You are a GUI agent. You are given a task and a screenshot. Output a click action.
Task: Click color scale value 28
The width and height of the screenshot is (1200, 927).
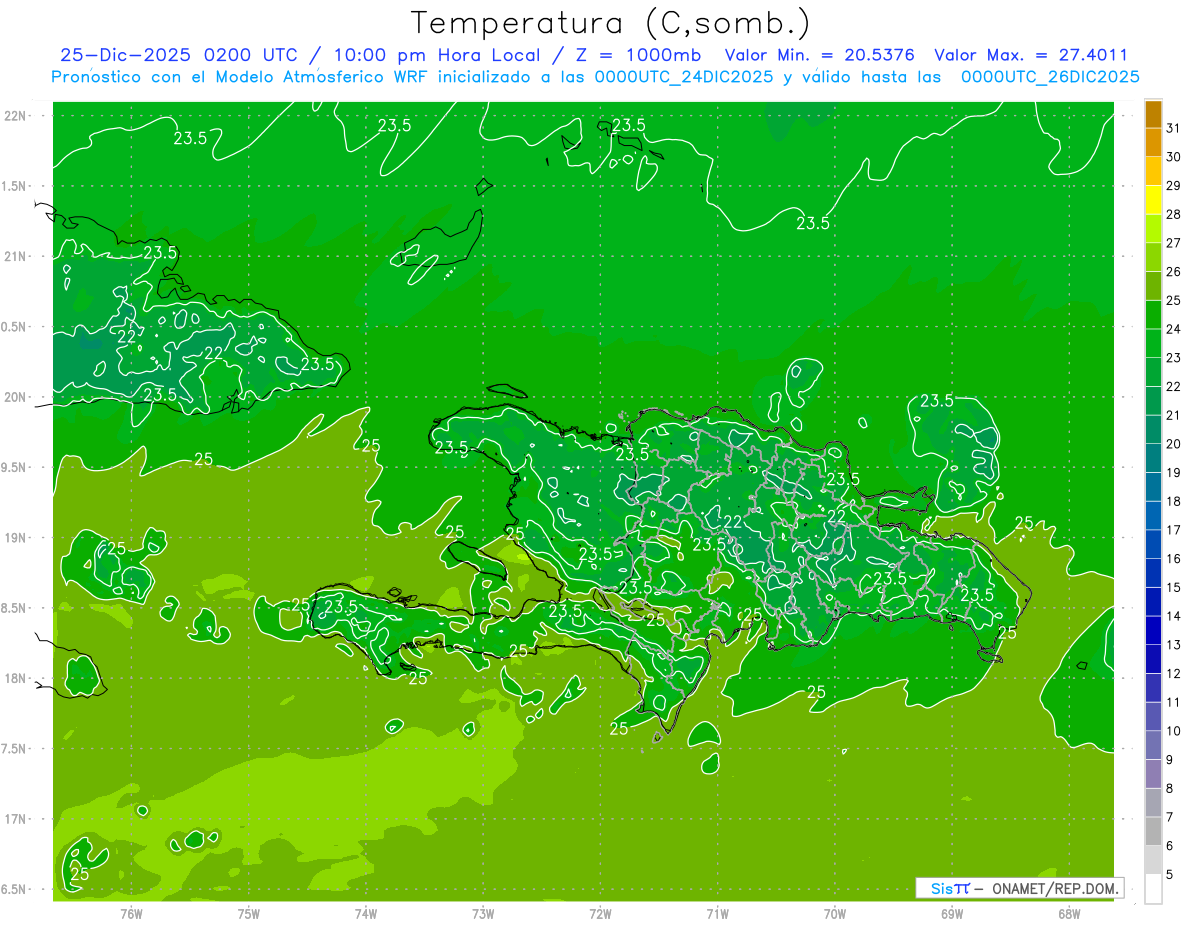point(1173,215)
